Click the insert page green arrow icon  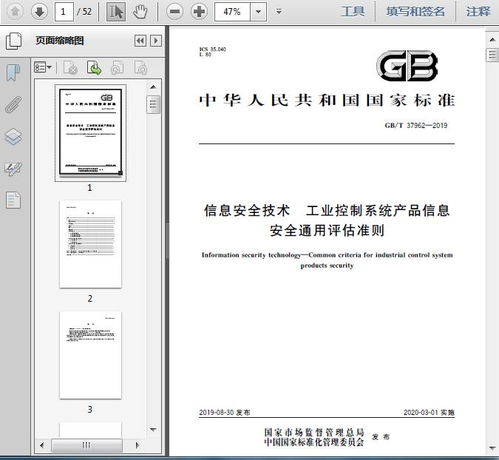94,68
